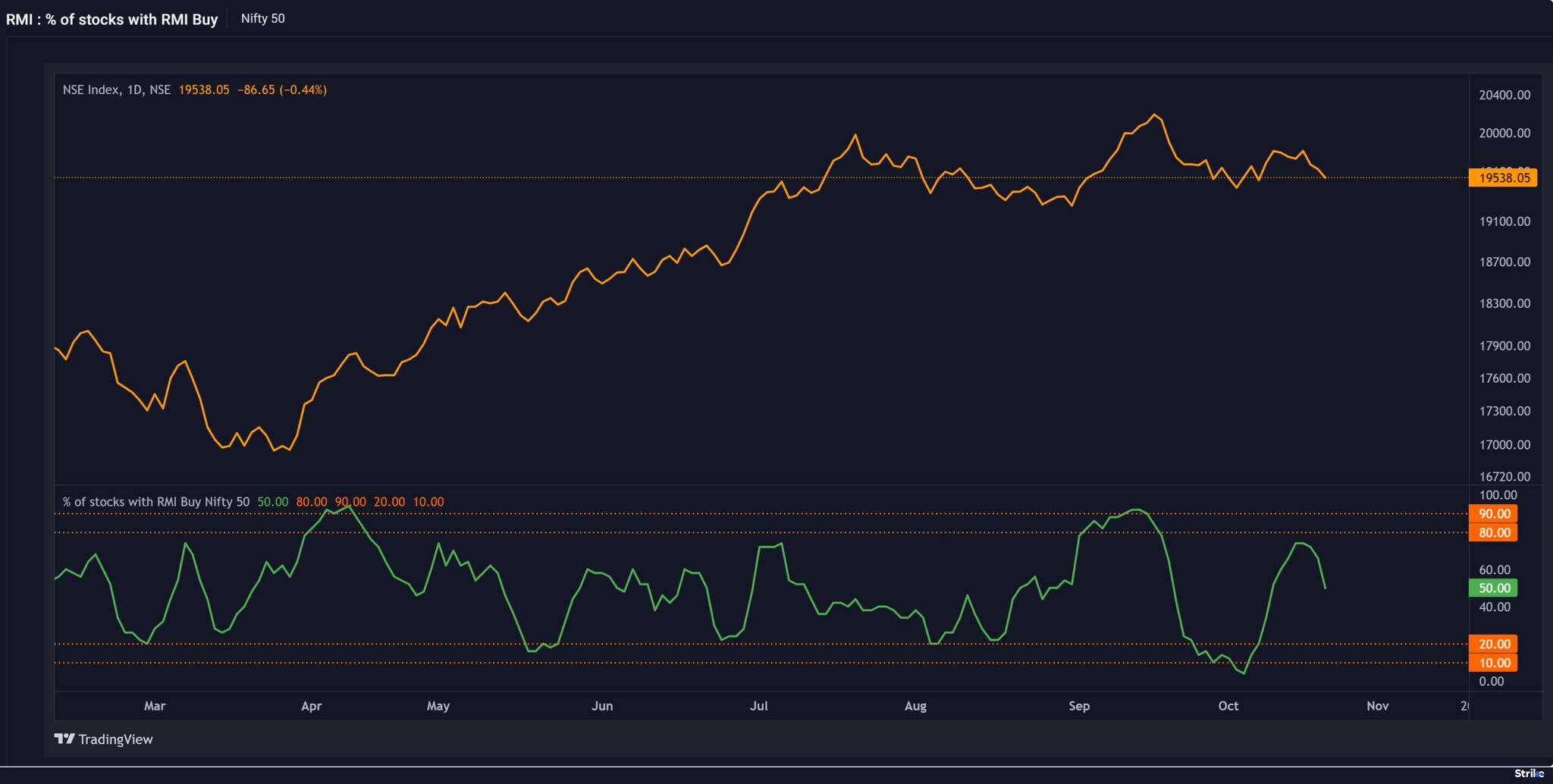Click the orange 19538.05 current price tag
Viewport: 1553px width, 784px height.
point(1502,178)
